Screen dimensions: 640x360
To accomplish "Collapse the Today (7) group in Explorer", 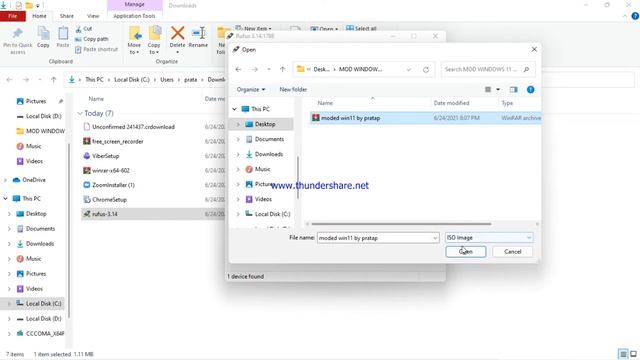I will (80, 113).
